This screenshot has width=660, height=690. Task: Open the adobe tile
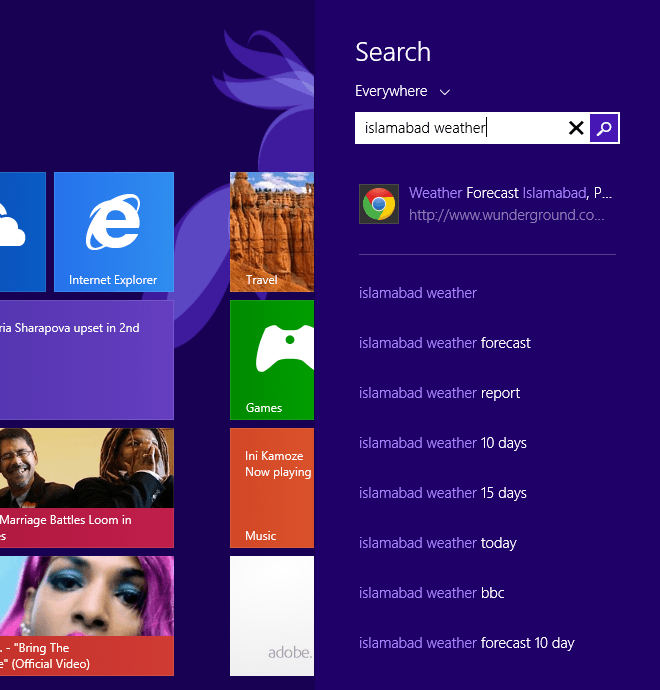[x=272, y=616]
